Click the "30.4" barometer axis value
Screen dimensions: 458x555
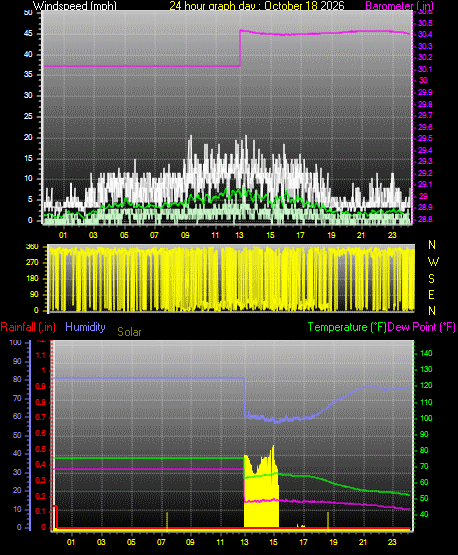pyautogui.click(x=425, y=34)
